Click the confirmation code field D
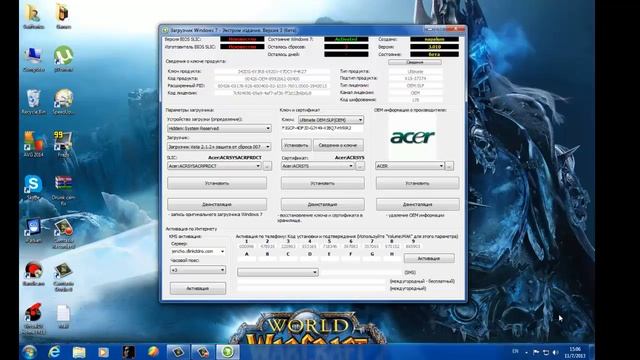 click(x=309, y=259)
